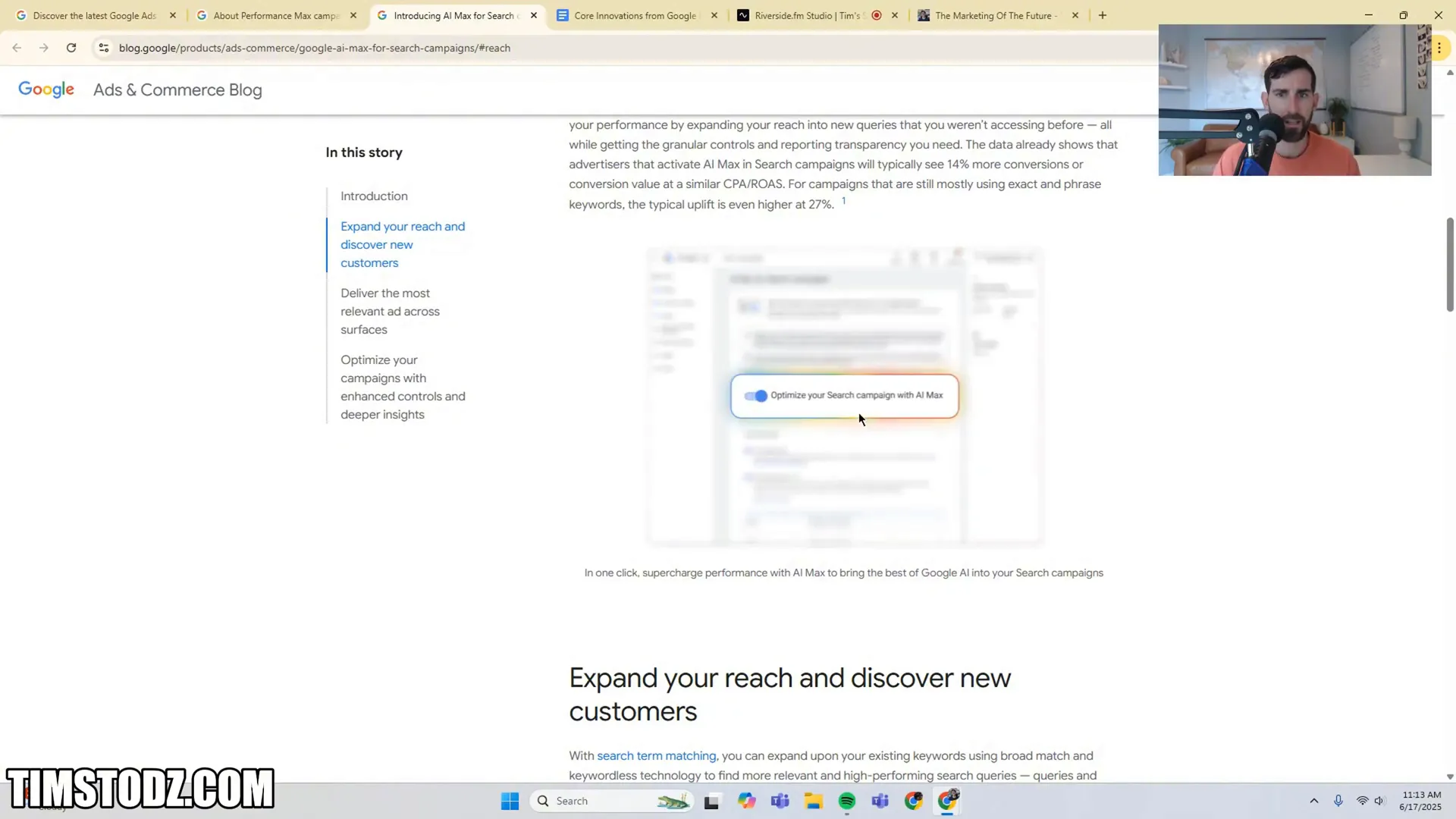The width and height of the screenshot is (1456, 819).
Task: Show hidden system tray icons
Action: pos(1314,801)
